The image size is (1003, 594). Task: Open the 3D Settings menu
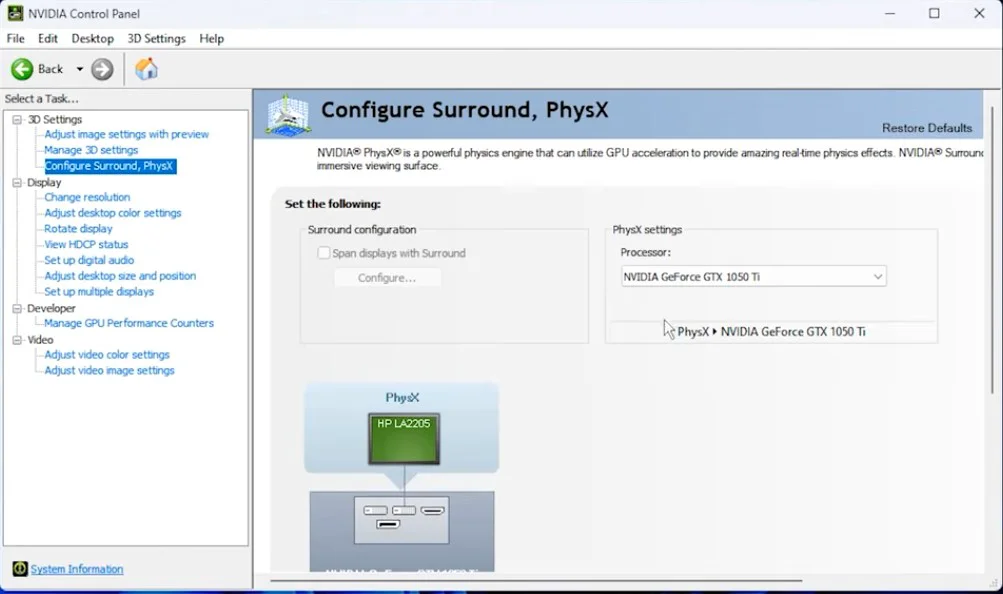pos(156,38)
